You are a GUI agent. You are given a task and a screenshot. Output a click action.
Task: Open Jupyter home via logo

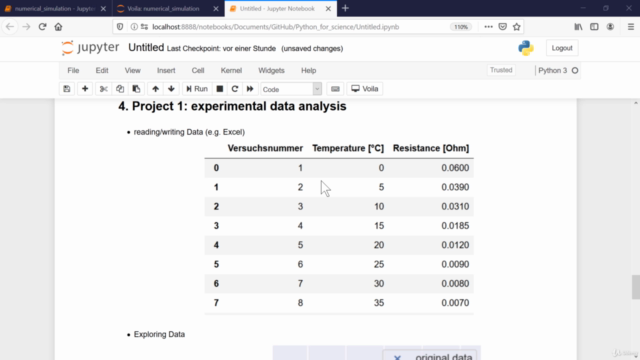click(90, 48)
